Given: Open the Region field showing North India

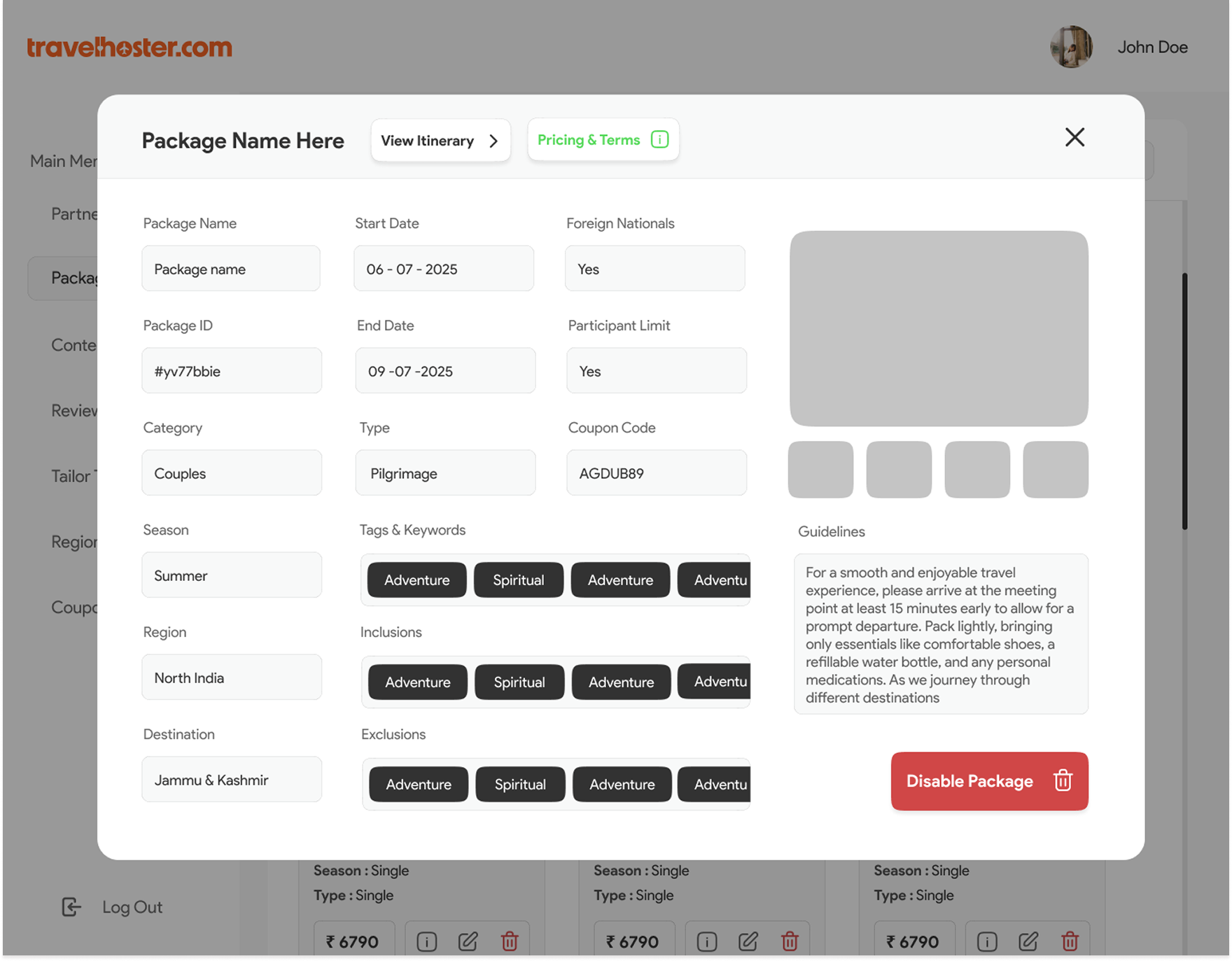Looking at the screenshot, I should coord(232,678).
